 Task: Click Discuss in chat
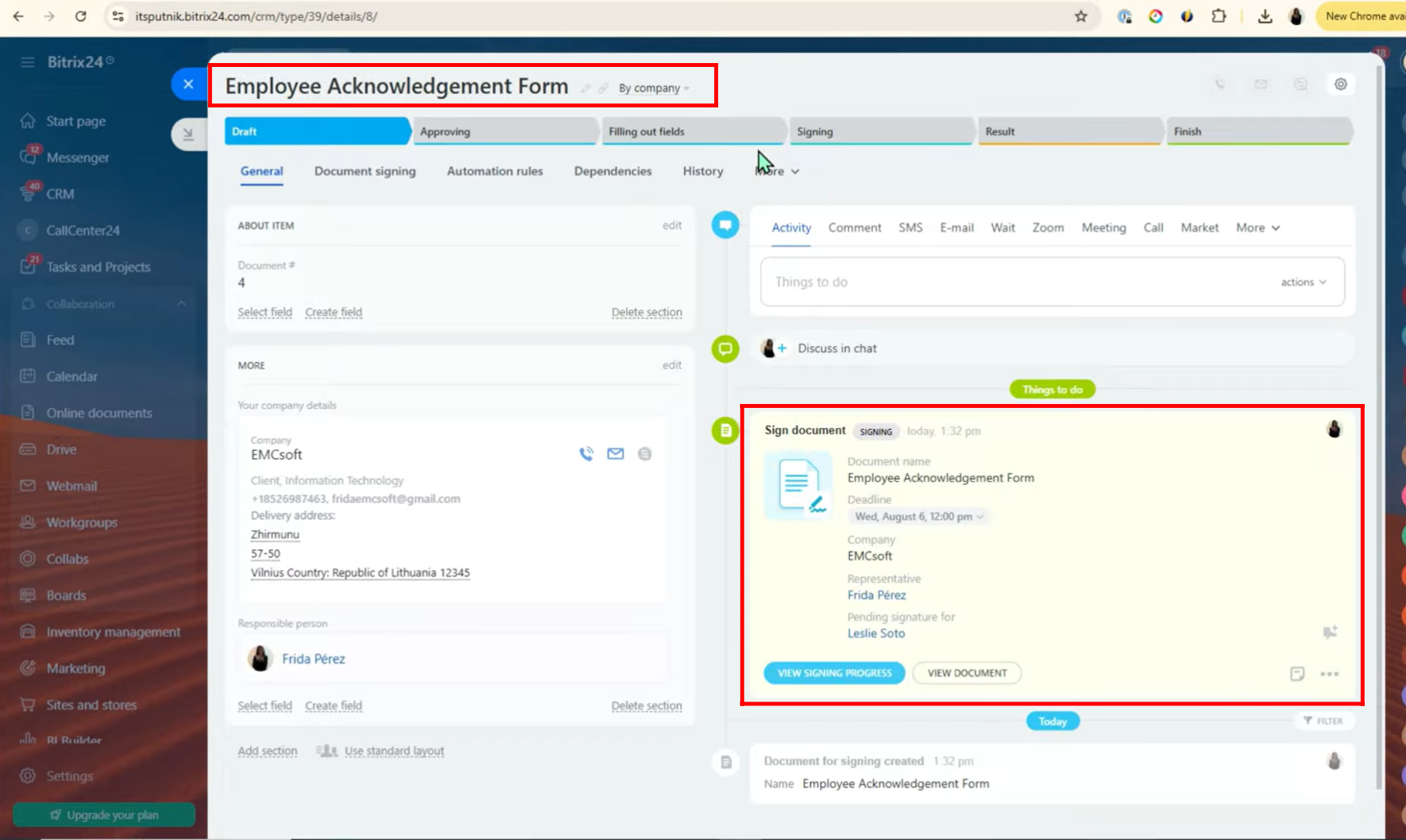point(837,348)
